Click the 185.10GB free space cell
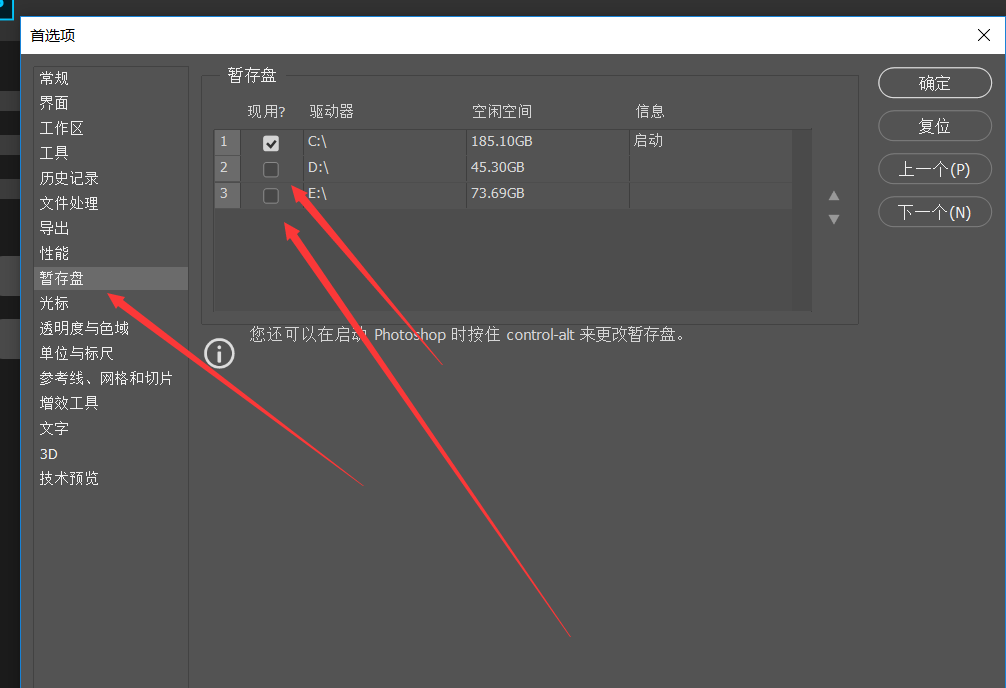 548,142
